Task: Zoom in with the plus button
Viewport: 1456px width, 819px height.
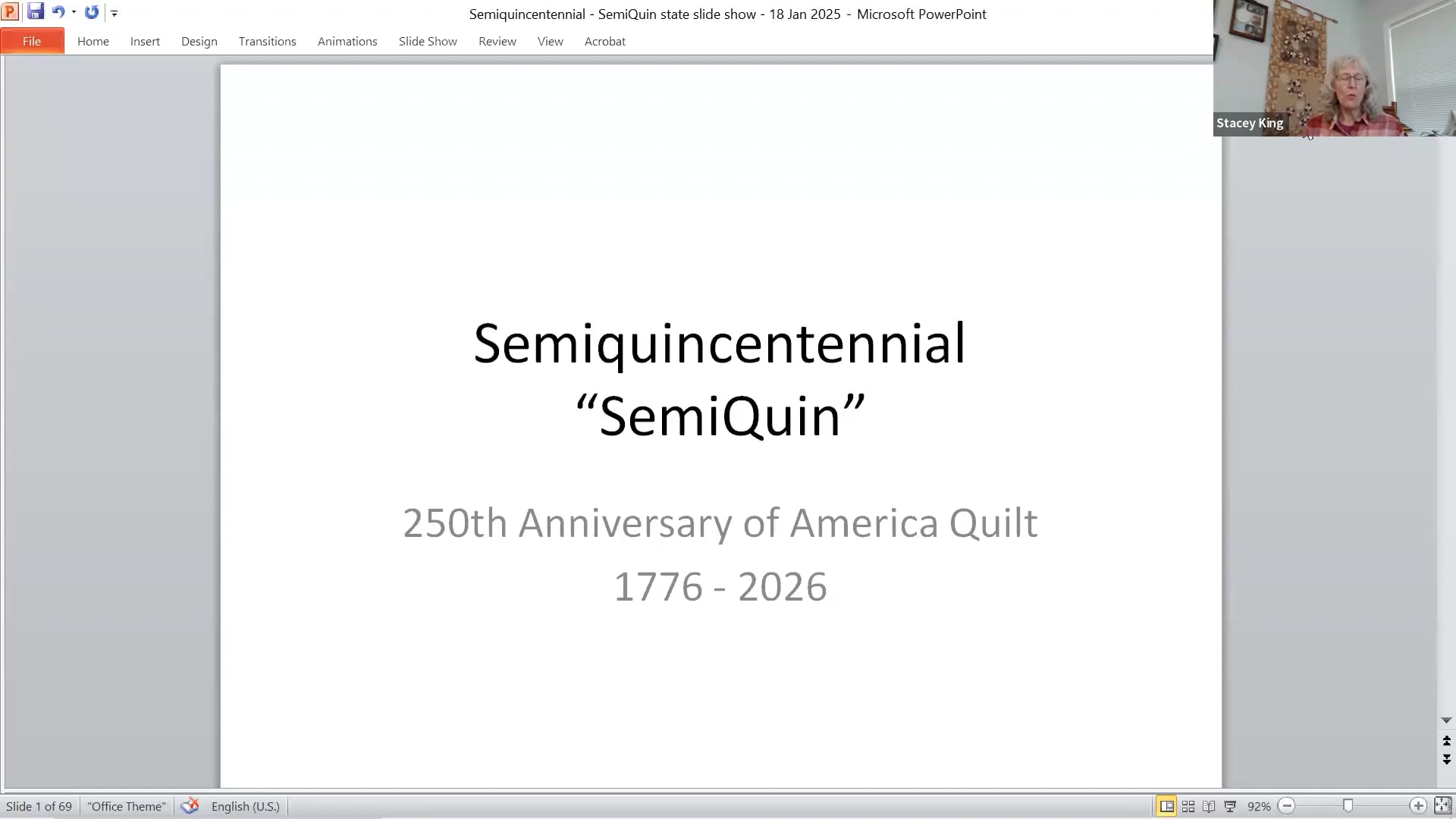Action: click(1417, 806)
